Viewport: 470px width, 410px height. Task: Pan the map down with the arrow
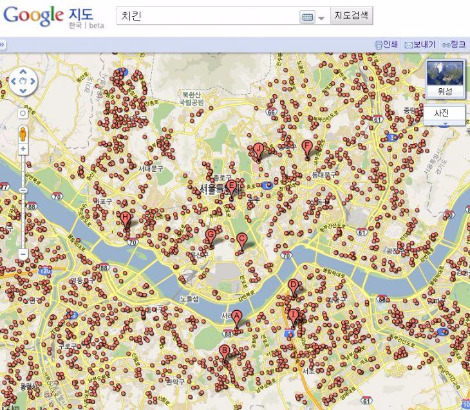click(x=23, y=91)
